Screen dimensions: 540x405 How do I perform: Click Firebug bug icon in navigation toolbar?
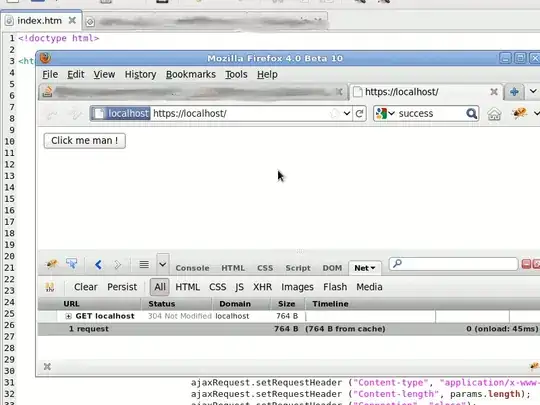point(520,113)
